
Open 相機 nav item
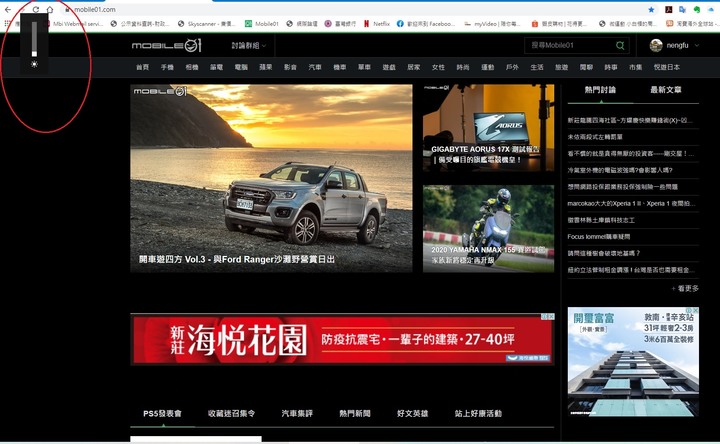point(192,67)
